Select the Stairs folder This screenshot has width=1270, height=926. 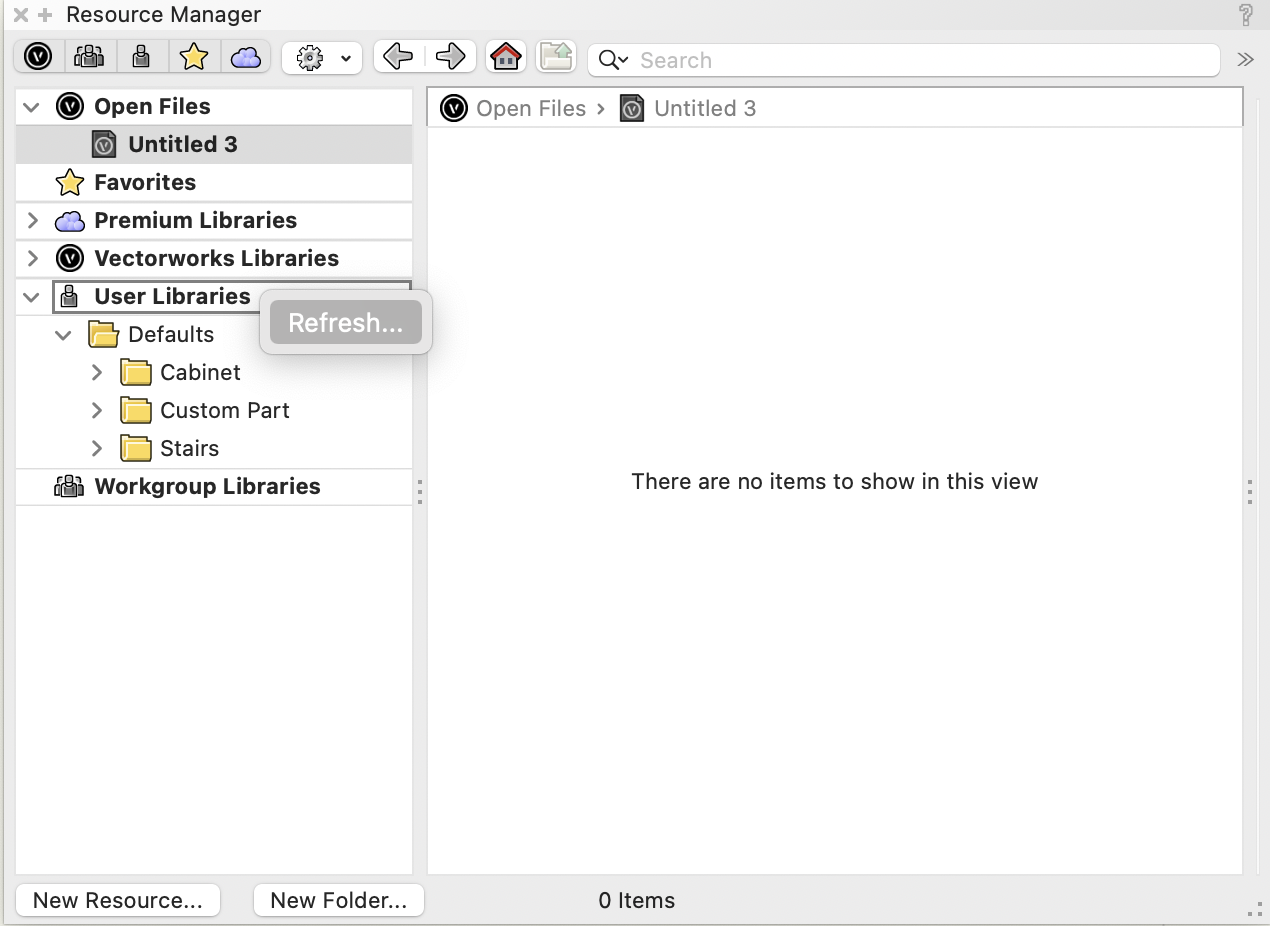(x=214, y=448)
